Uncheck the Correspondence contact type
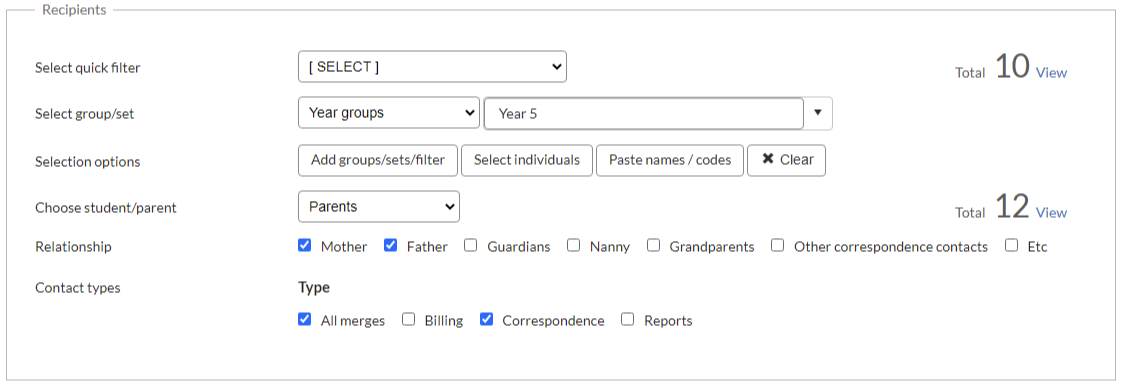This screenshot has width=1122, height=384. 487,320
